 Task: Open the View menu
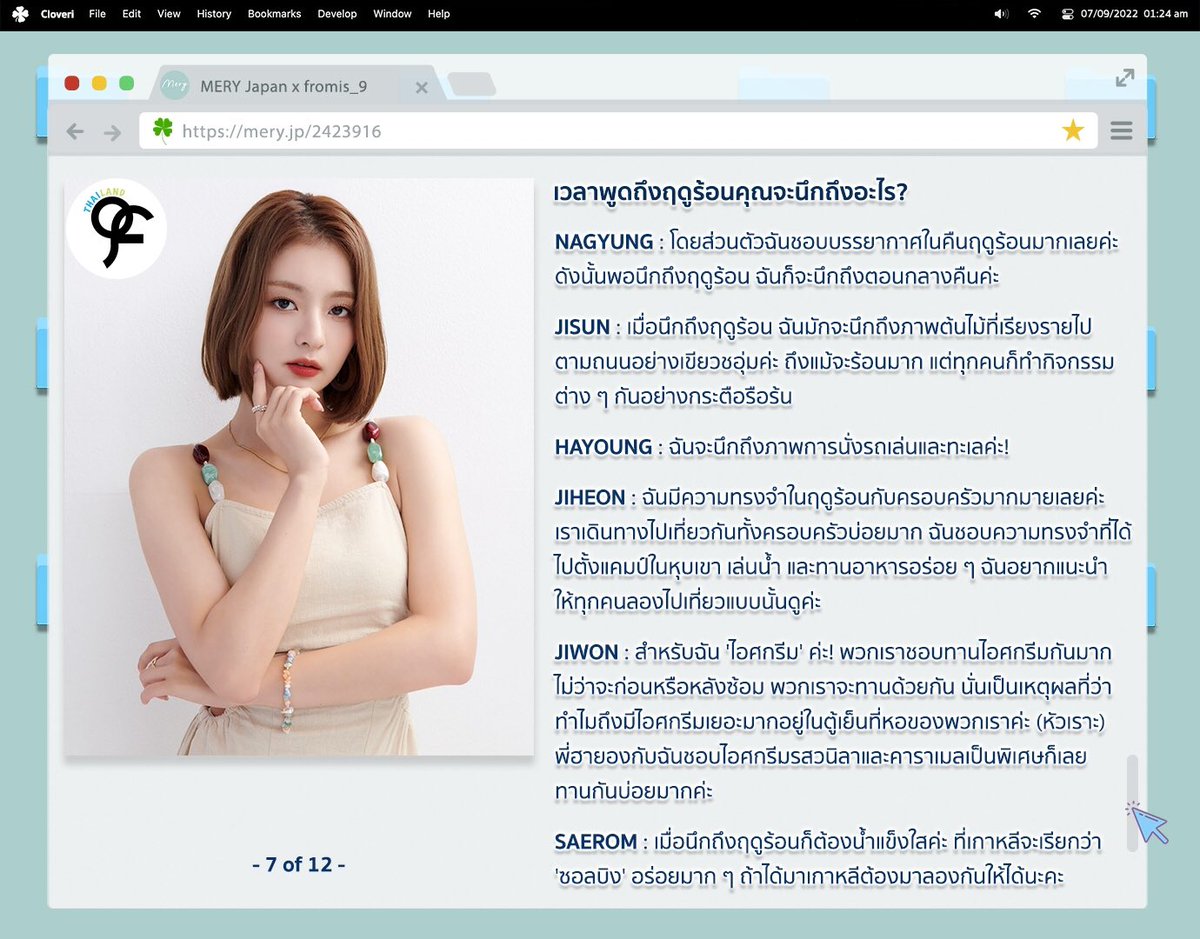(x=169, y=14)
